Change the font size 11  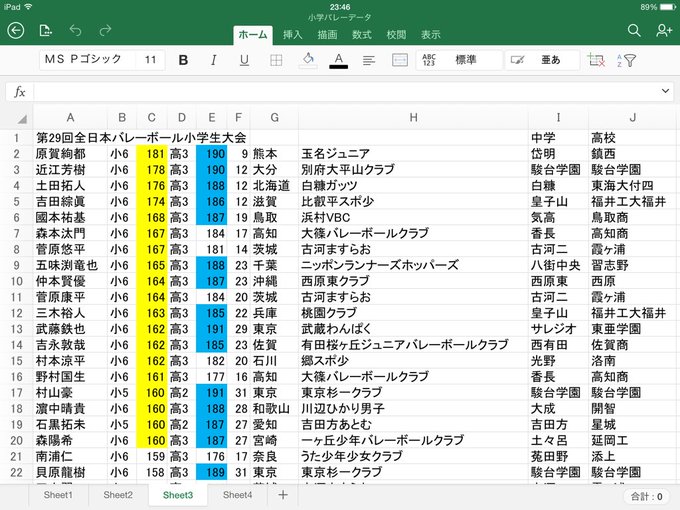150,60
